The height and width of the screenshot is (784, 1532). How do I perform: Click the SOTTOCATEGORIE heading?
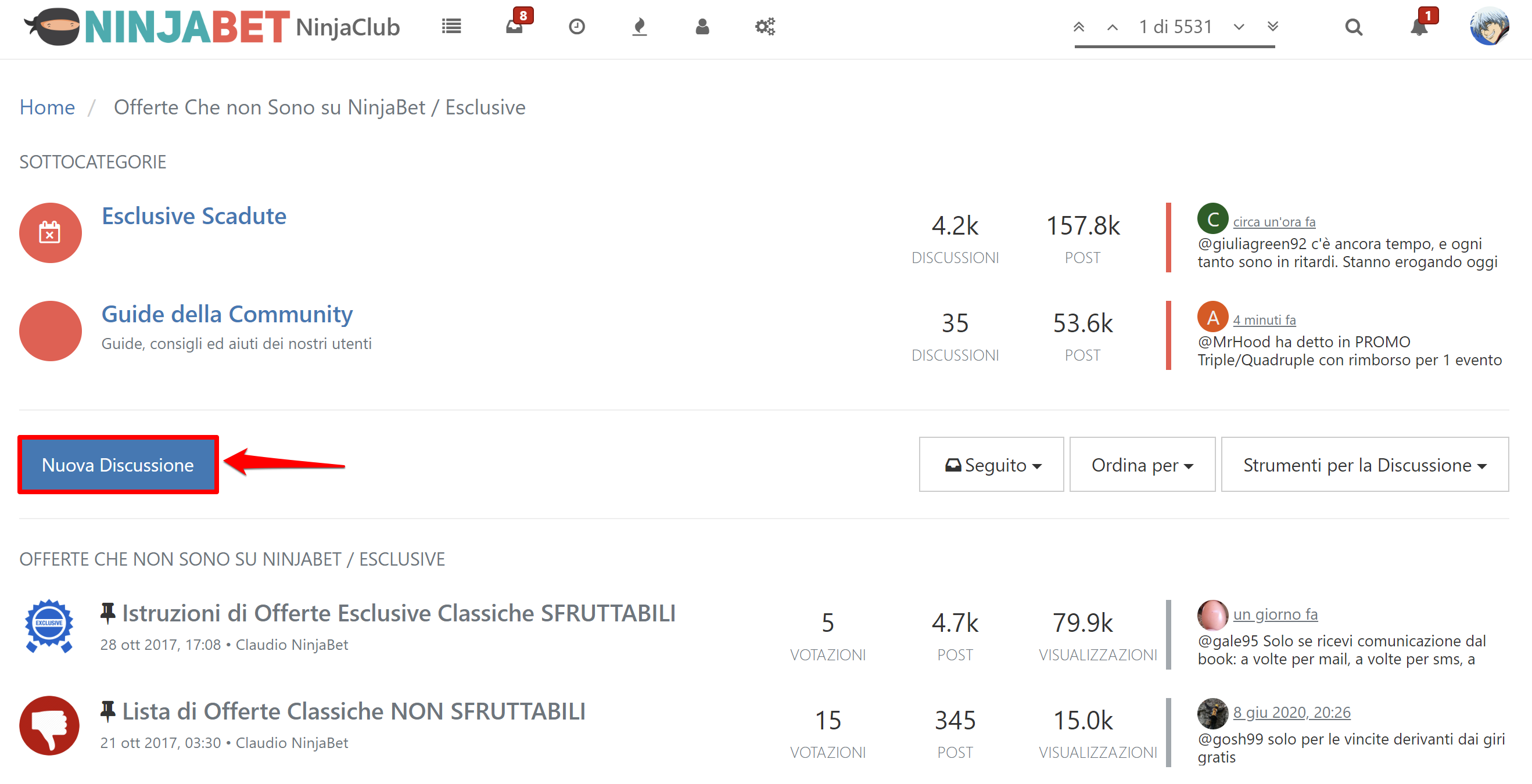pyautogui.click(x=93, y=161)
